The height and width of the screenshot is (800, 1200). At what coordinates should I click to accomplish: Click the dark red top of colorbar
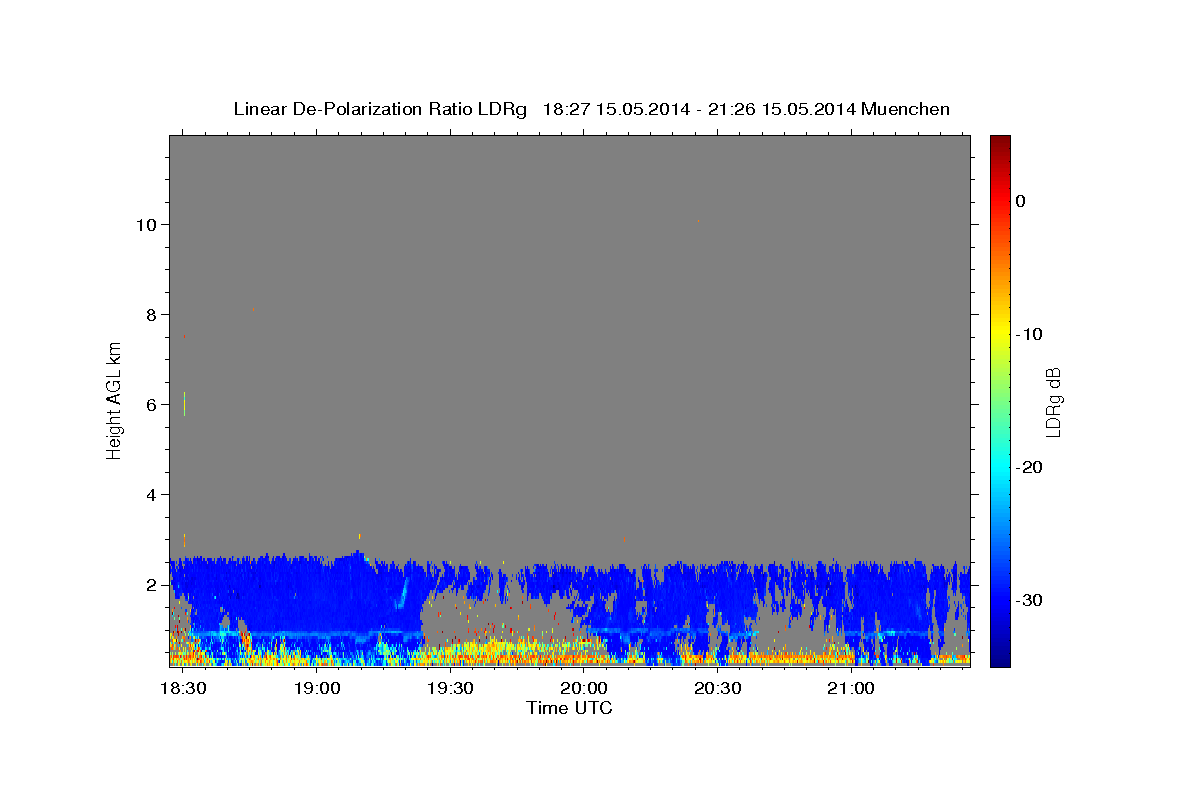coord(1000,140)
